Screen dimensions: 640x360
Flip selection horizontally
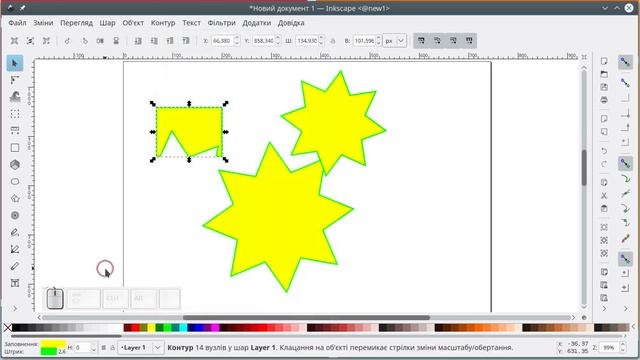click(100, 40)
